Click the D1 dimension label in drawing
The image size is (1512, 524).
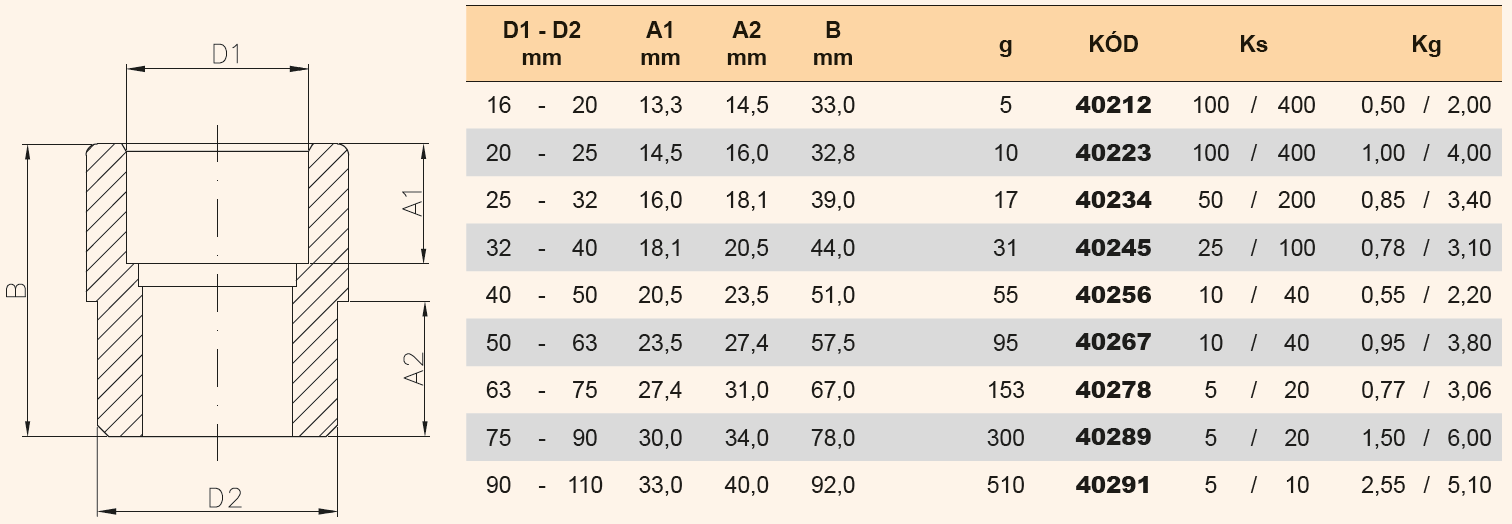(x=227, y=55)
